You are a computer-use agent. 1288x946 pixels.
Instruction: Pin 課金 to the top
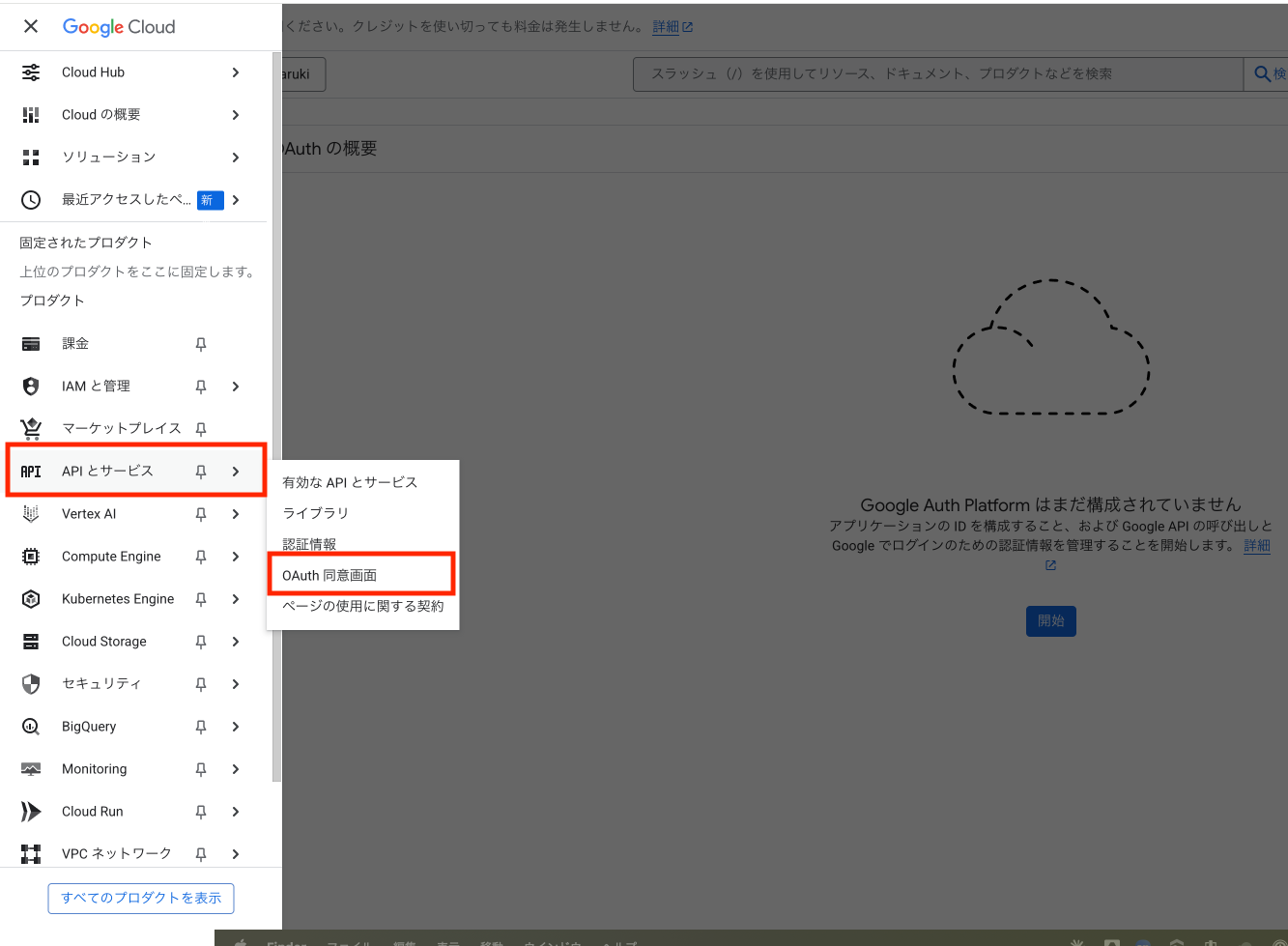coord(201,344)
